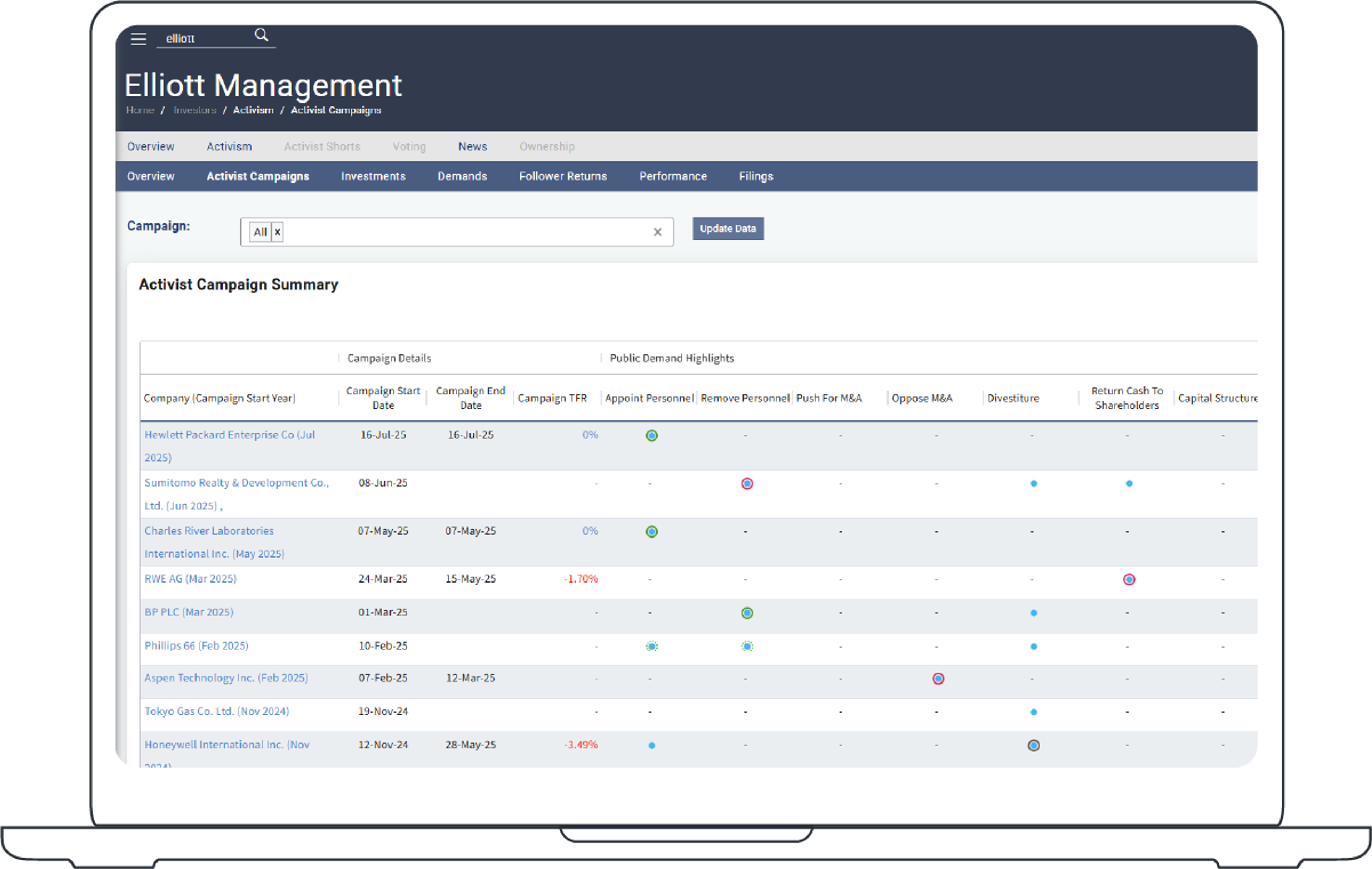
Task: Click red Return Cash dot for RWE AG
Action: coord(1129,579)
